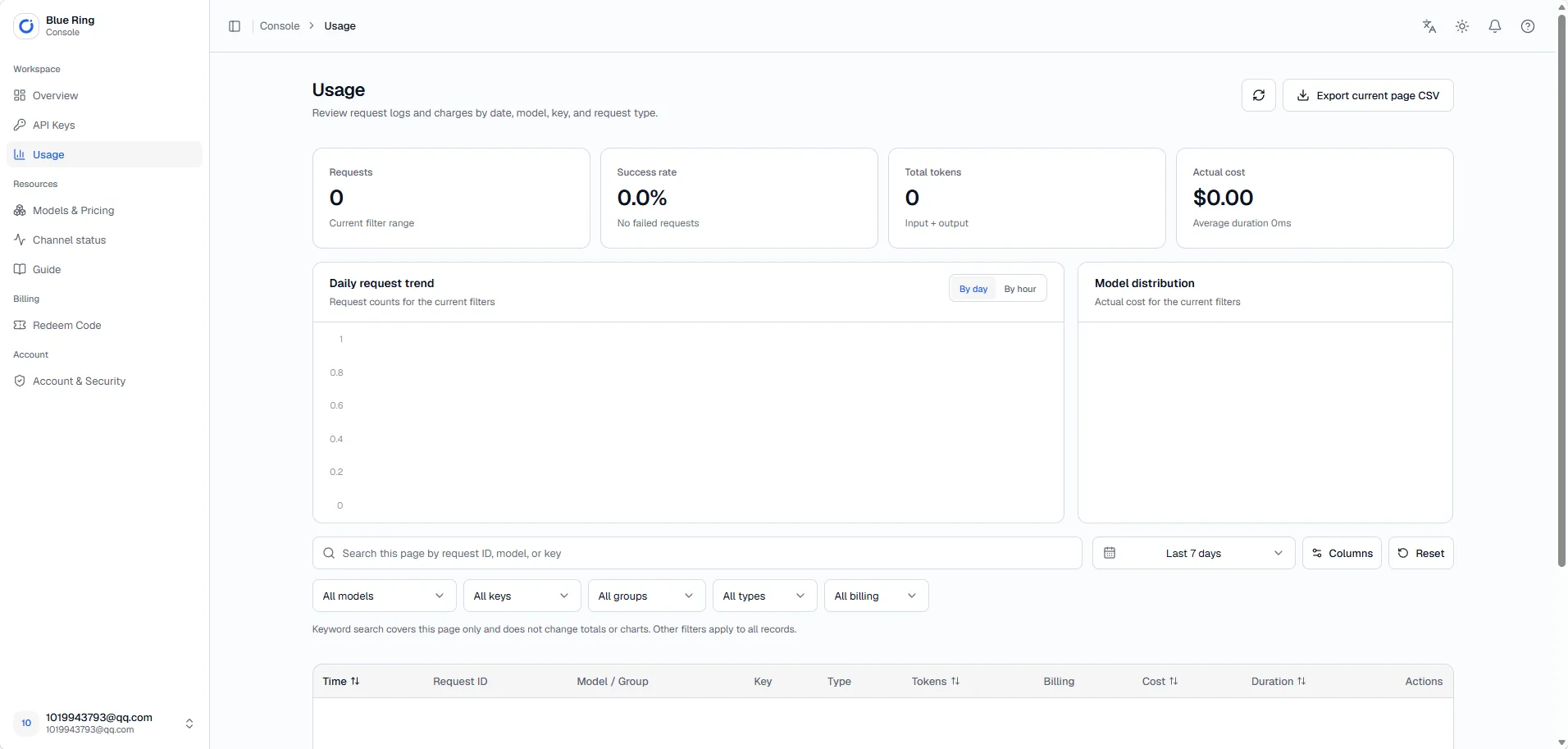The image size is (1568, 749).
Task: Open Models & Pricing page
Action: 104,210
